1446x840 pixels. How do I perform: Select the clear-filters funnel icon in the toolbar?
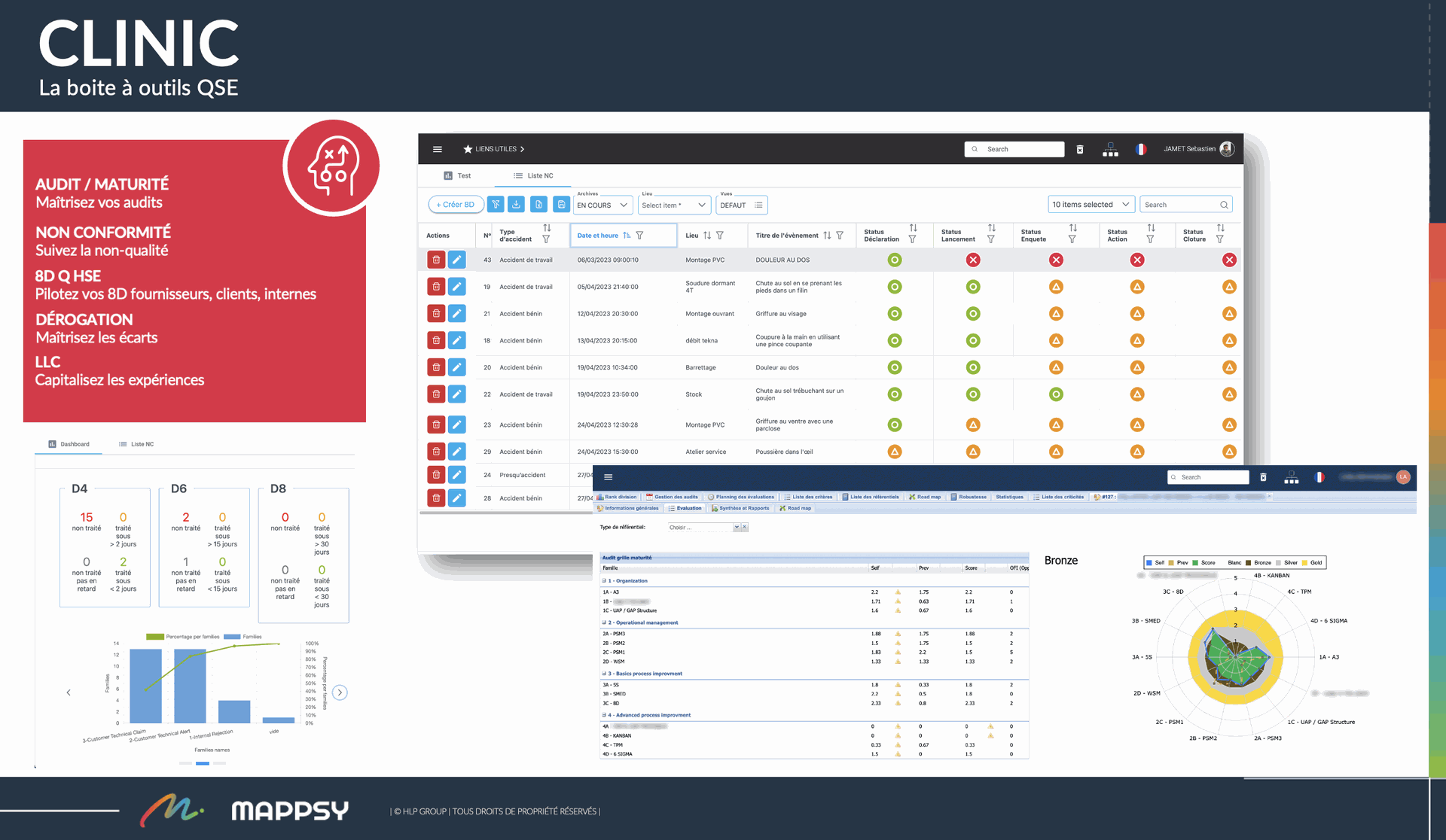pyautogui.click(x=496, y=204)
